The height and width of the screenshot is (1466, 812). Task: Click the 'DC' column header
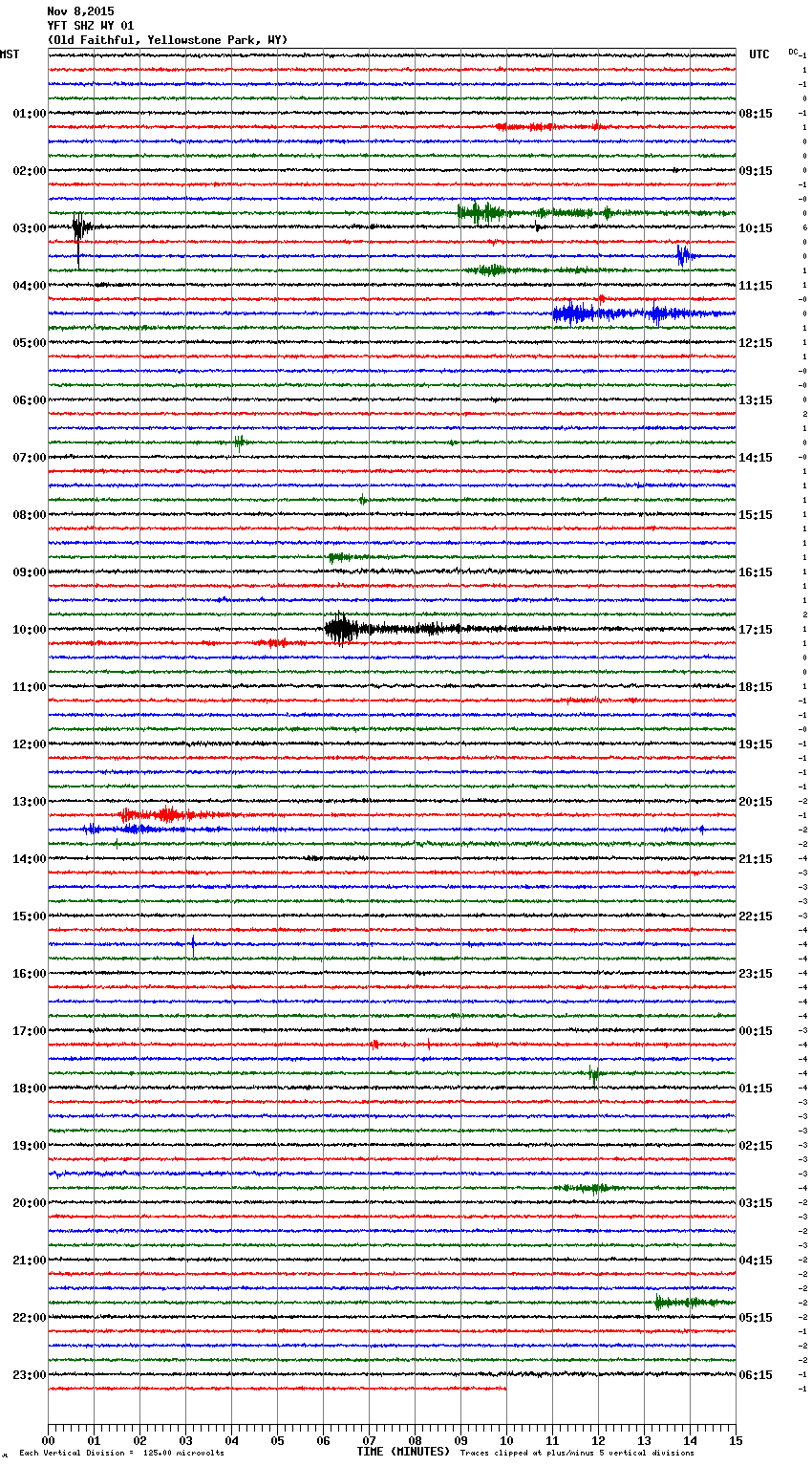point(793,52)
